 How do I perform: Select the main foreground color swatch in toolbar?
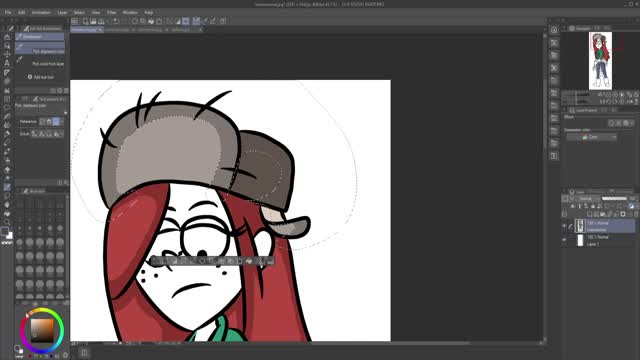(4, 231)
